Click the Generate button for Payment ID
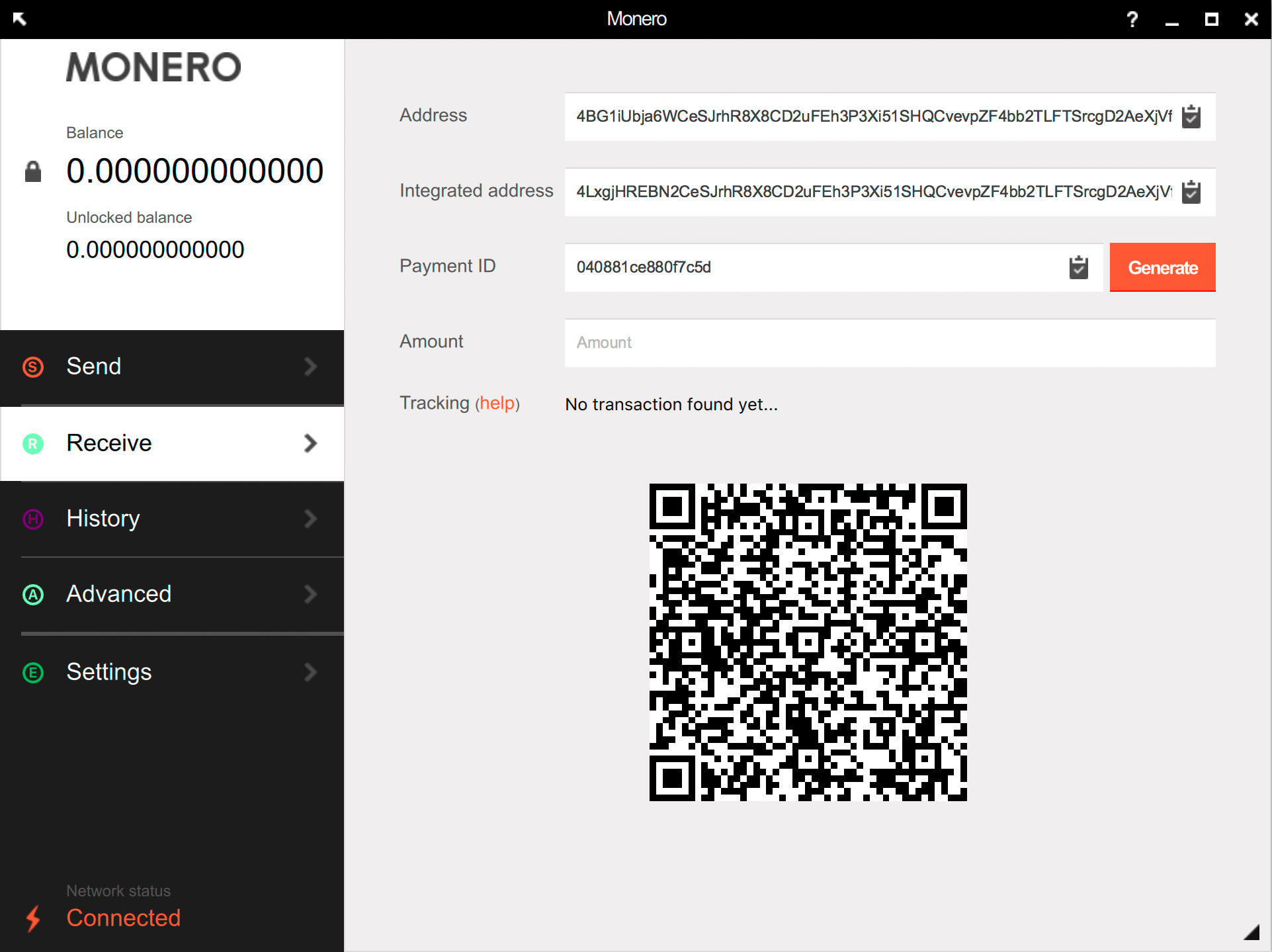 coord(1163,267)
